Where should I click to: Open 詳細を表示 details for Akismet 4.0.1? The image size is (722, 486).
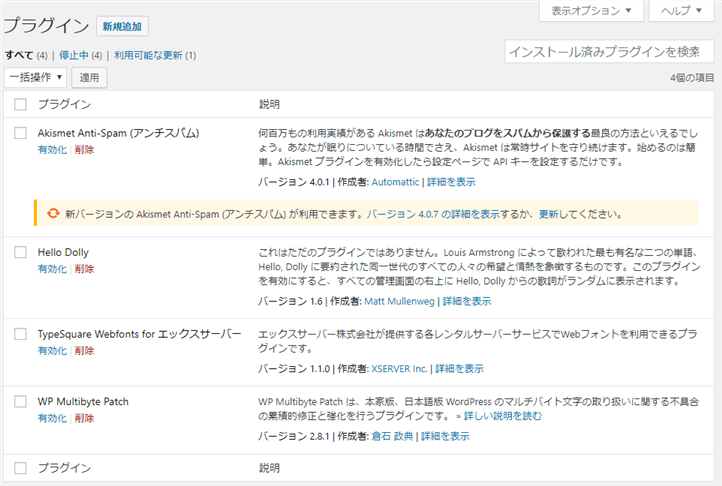(451, 182)
